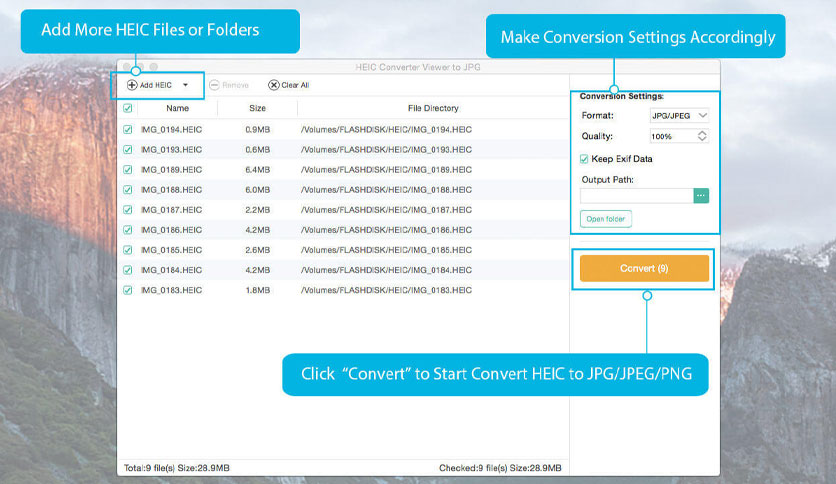This screenshot has width=836, height=484.
Task: Click path /Volumes/FLASHDISK/HEIC/IMG_0194.HEIC
Action: coord(386,130)
